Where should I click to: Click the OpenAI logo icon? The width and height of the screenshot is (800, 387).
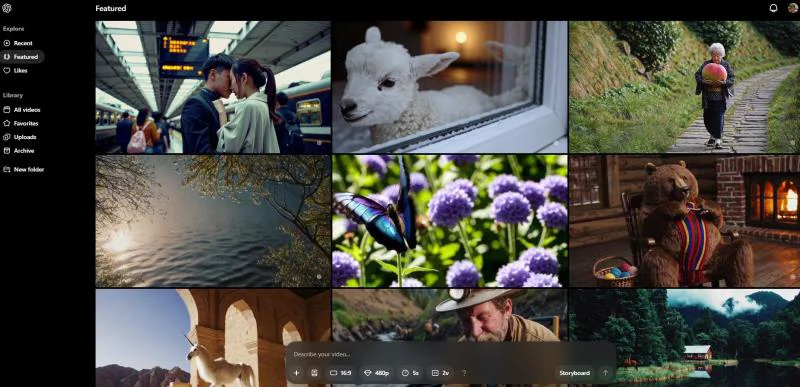click(7, 8)
